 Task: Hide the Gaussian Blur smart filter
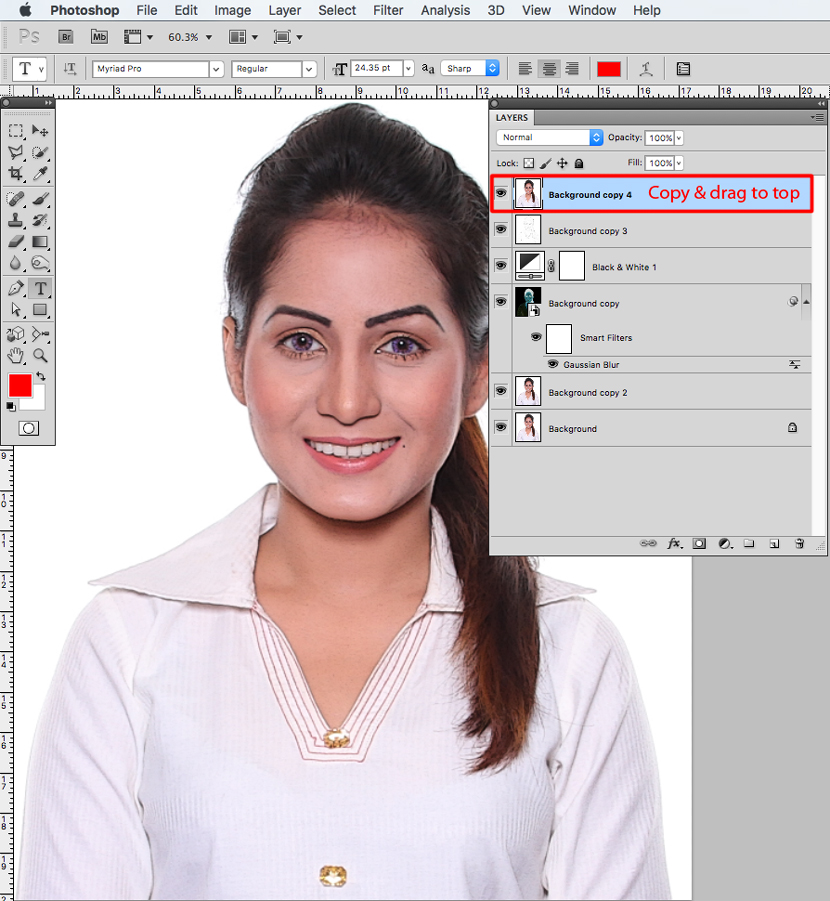point(552,365)
